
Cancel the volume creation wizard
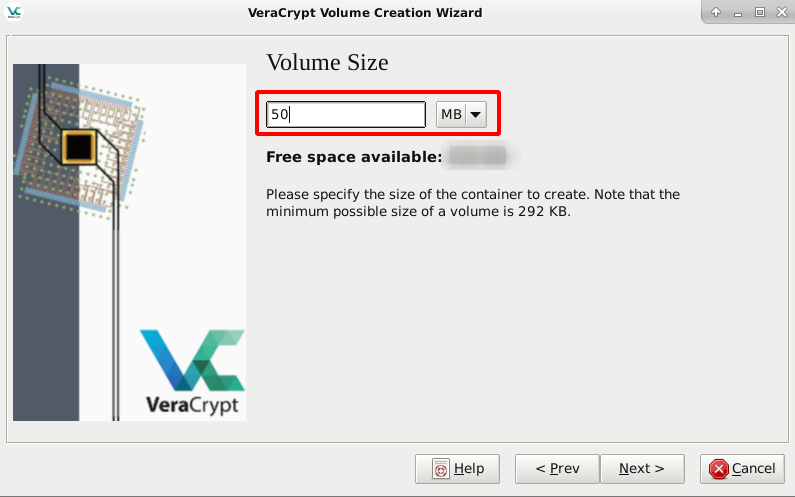pos(742,469)
